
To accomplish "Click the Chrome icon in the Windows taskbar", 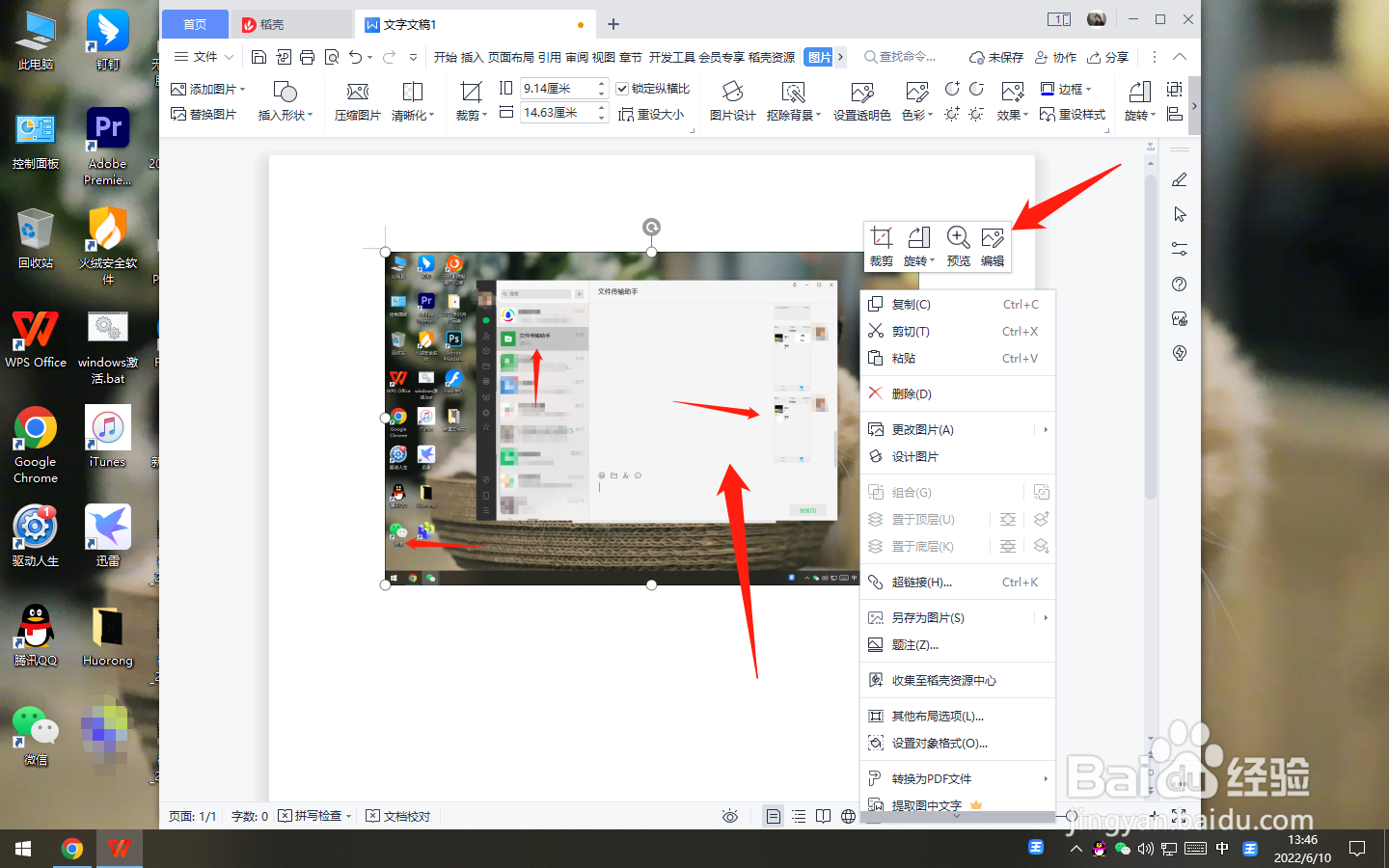I will (71, 849).
